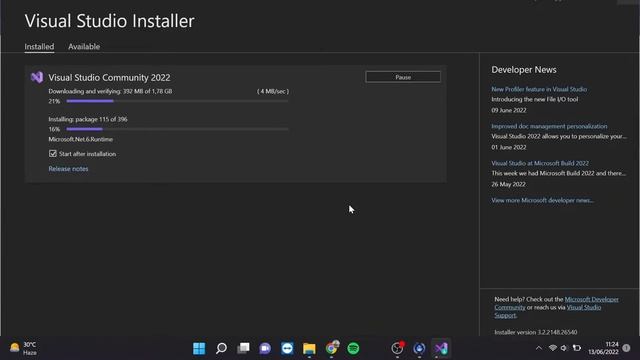
Task: Open the Teams Chat taskbar icon
Action: point(265,348)
